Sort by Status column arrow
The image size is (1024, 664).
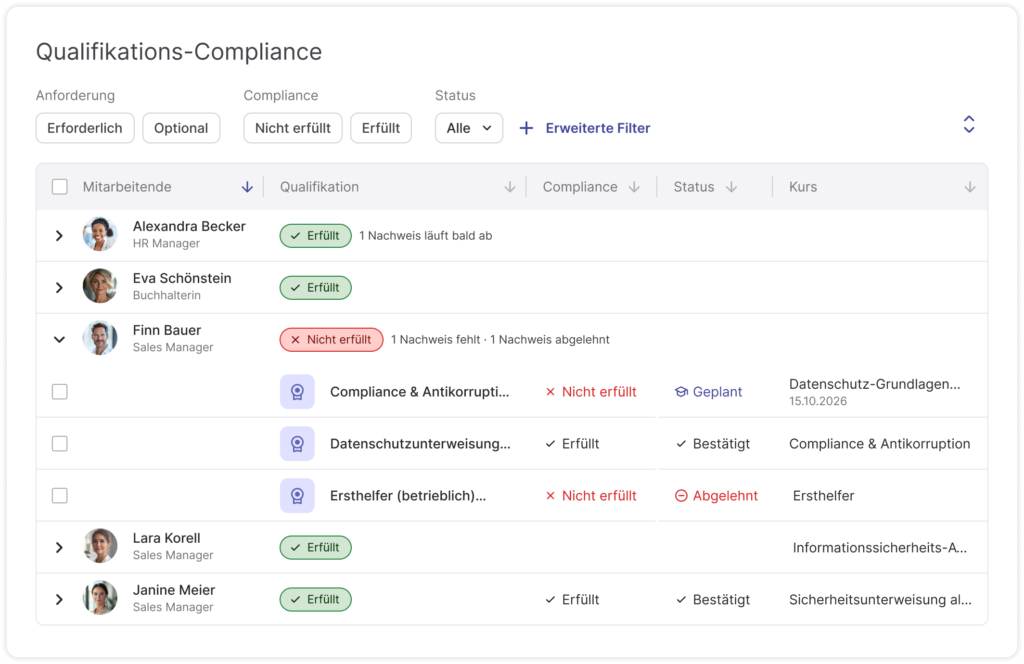731,187
